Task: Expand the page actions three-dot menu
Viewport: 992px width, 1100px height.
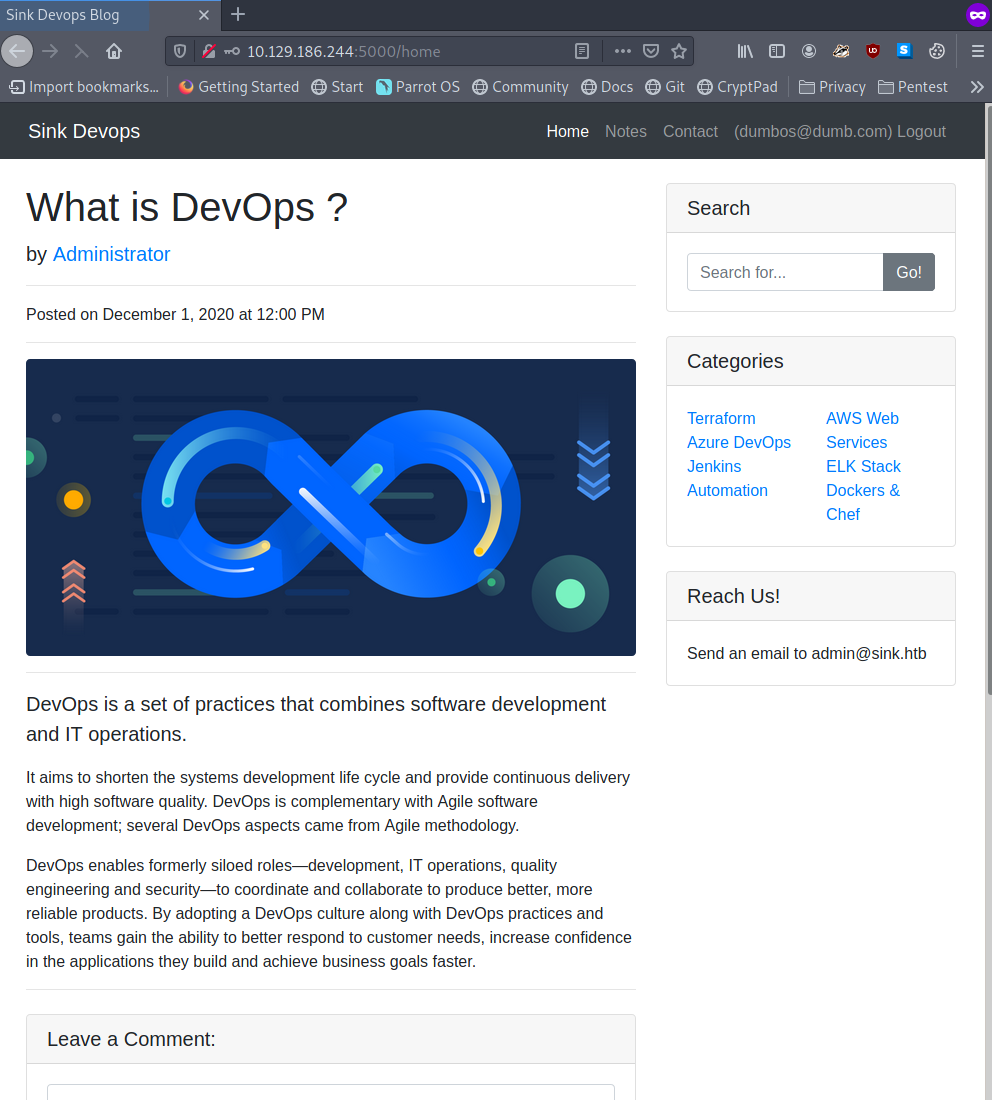Action: (x=622, y=51)
